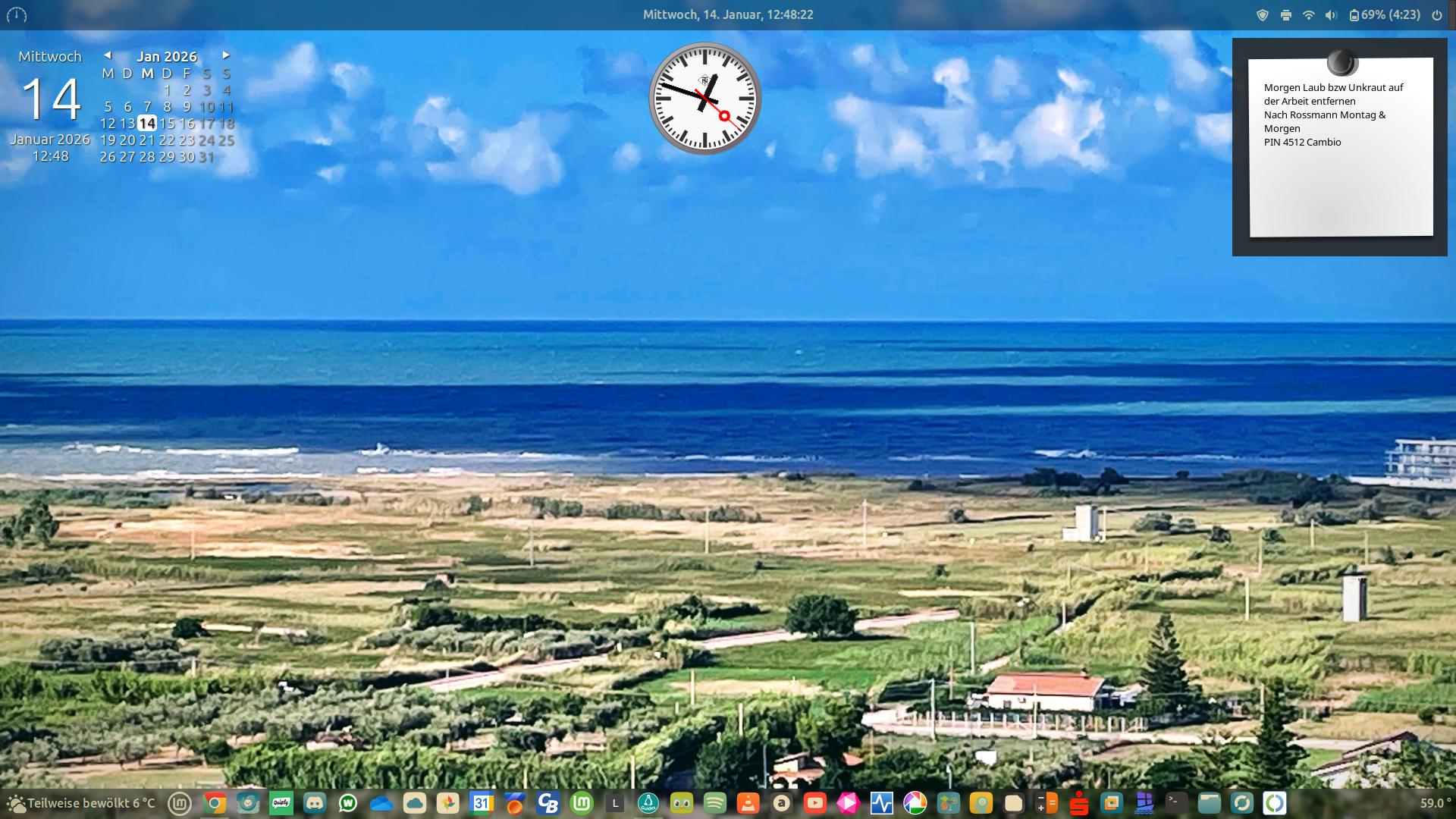Screen dimensions: 1456x819
Task: Go to previous month in calendar
Action: click(x=108, y=55)
